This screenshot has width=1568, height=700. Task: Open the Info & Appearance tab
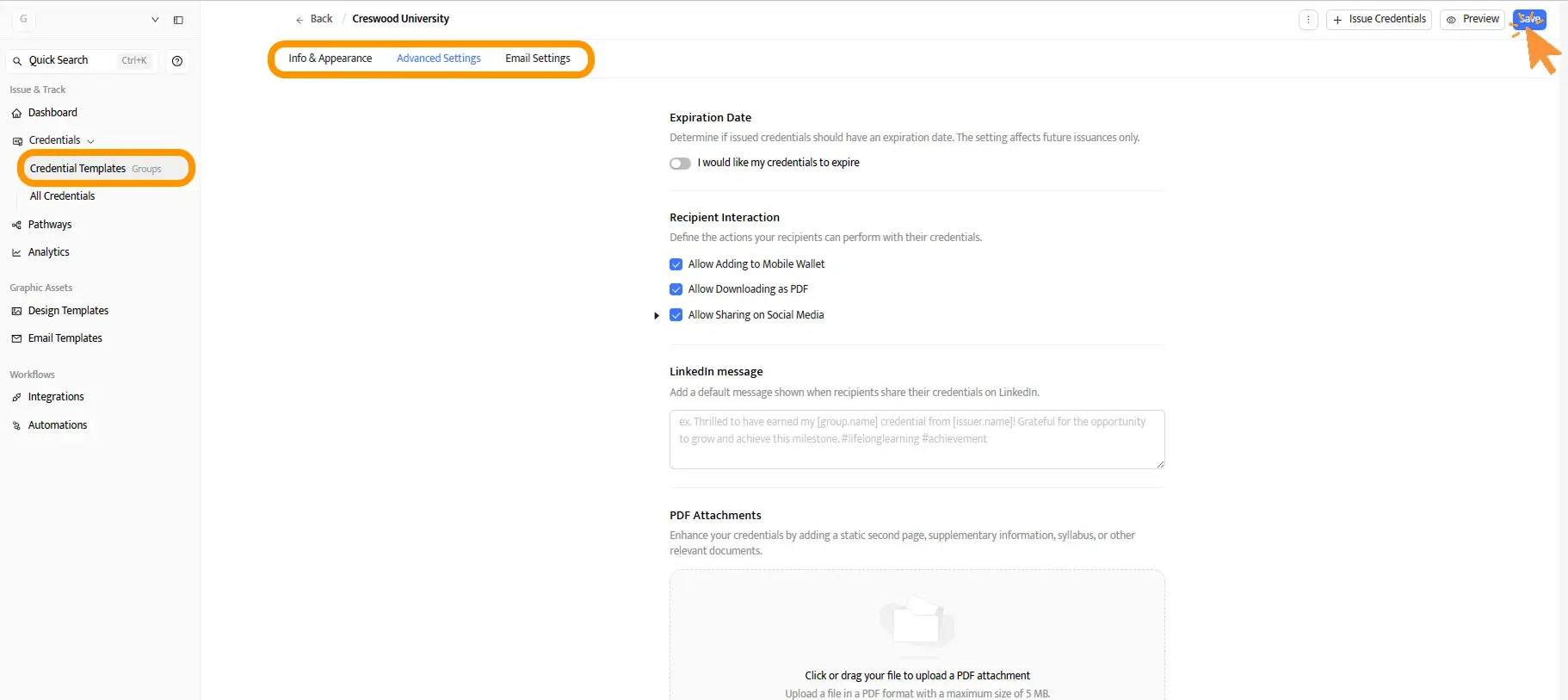click(x=330, y=58)
